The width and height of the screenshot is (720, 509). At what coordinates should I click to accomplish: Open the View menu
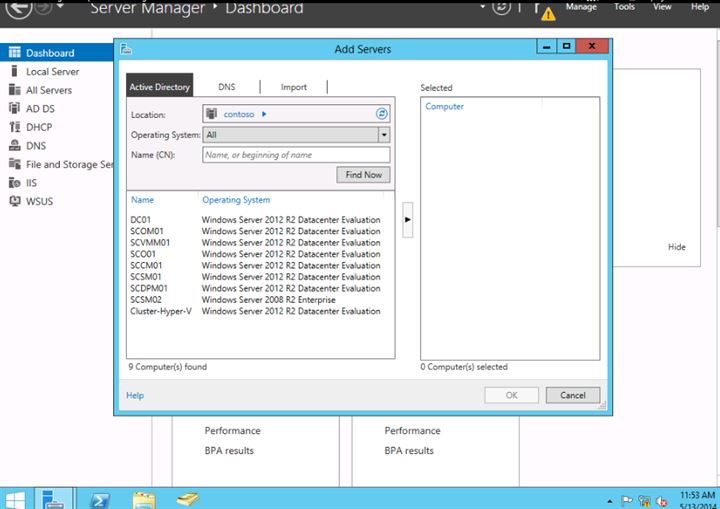pyautogui.click(x=662, y=6)
